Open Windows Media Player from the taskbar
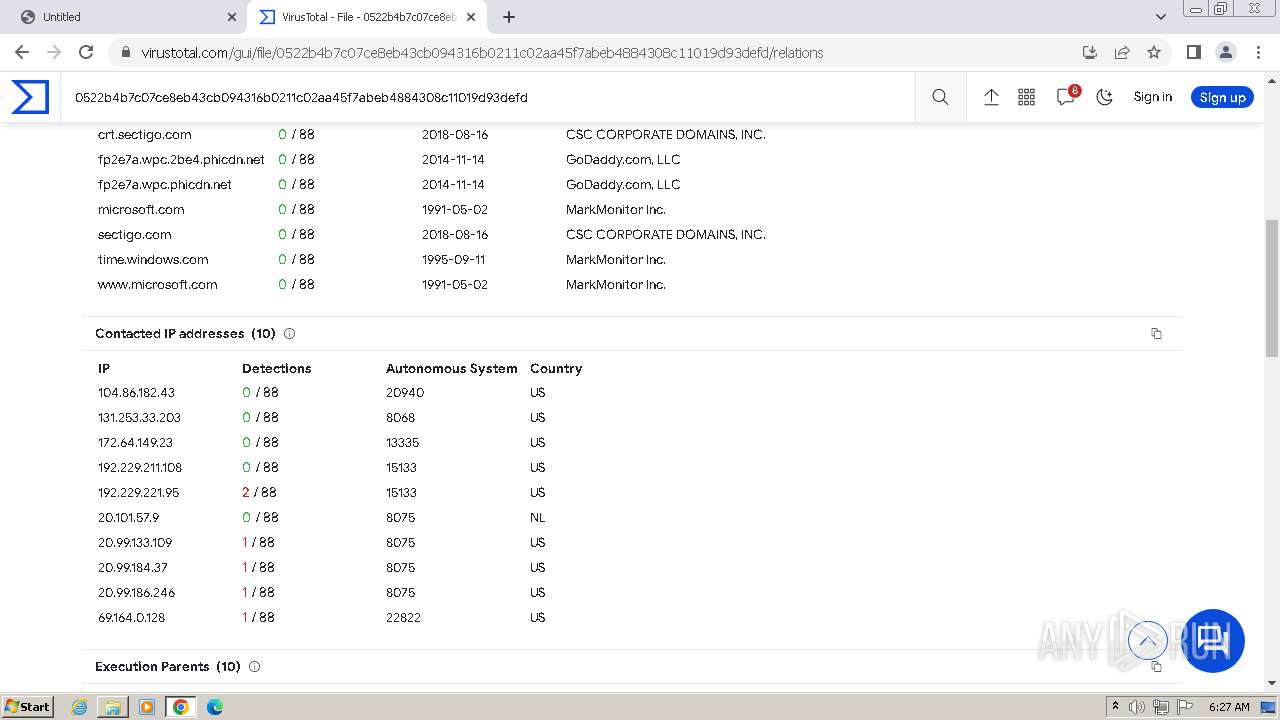 point(147,707)
